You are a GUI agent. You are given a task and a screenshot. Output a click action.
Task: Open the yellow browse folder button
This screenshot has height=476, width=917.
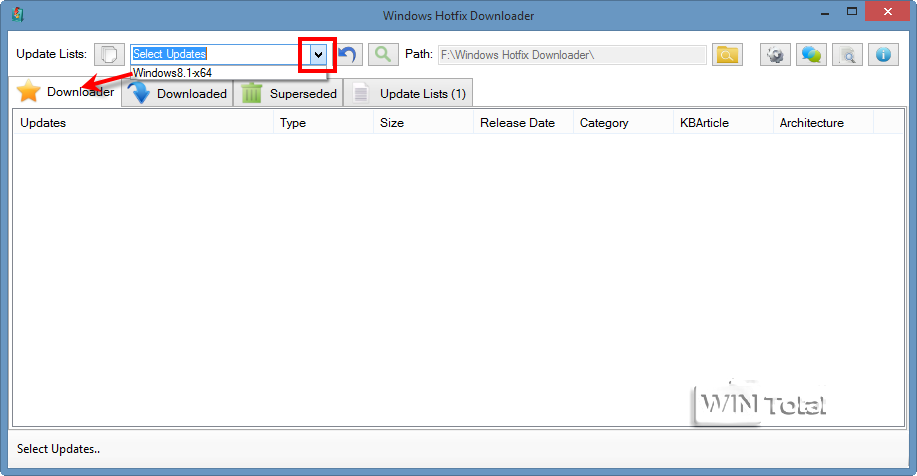(x=727, y=54)
